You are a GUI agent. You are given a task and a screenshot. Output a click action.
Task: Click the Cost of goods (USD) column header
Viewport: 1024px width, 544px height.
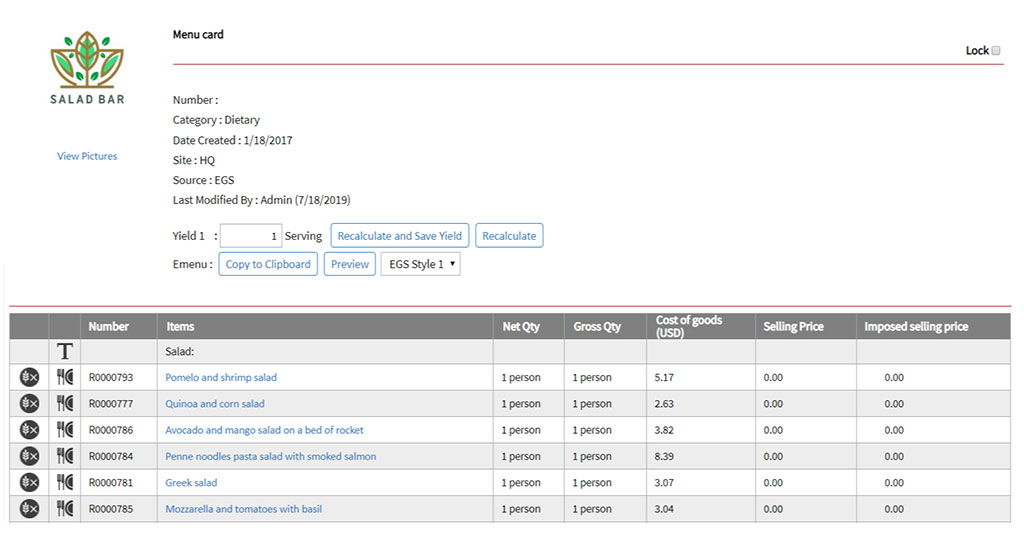click(x=689, y=327)
